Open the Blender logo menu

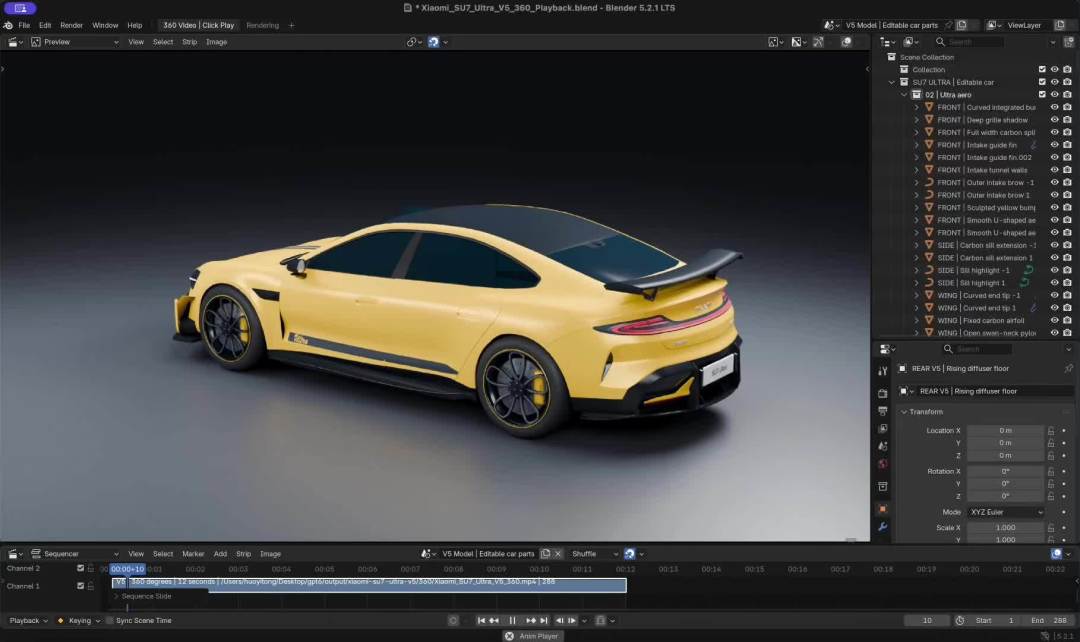click(x=8, y=25)
